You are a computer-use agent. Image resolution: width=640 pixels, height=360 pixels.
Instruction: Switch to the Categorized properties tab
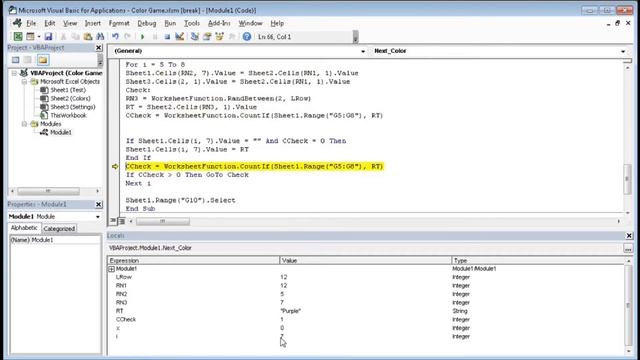[59, 229]
